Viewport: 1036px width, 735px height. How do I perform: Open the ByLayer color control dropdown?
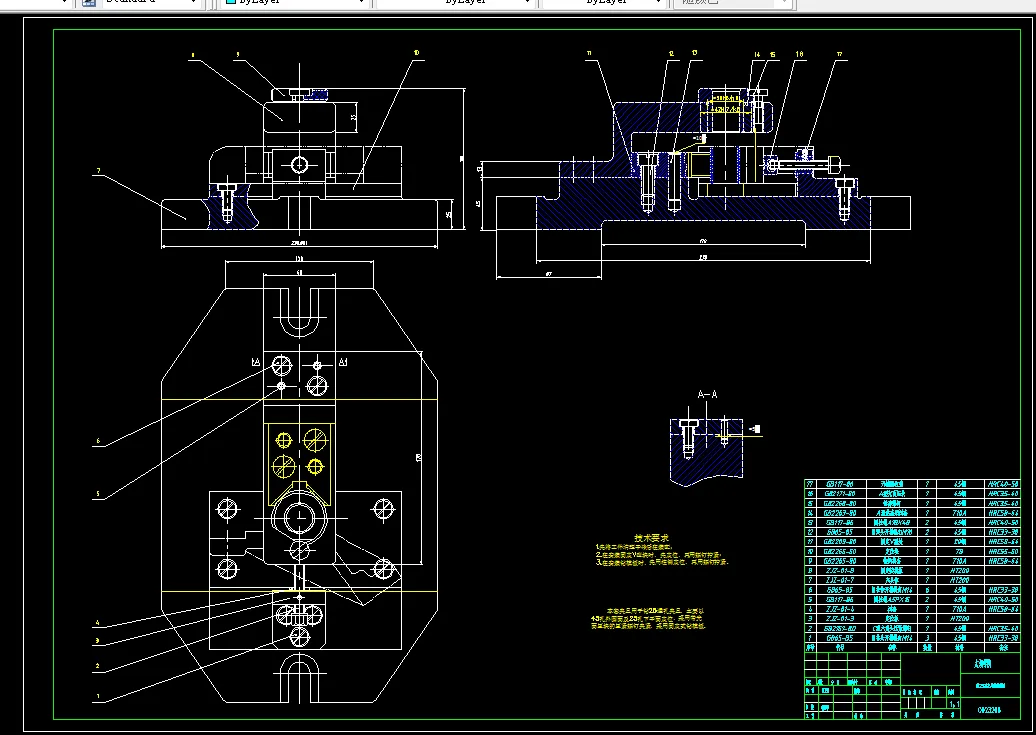(295, 2)
